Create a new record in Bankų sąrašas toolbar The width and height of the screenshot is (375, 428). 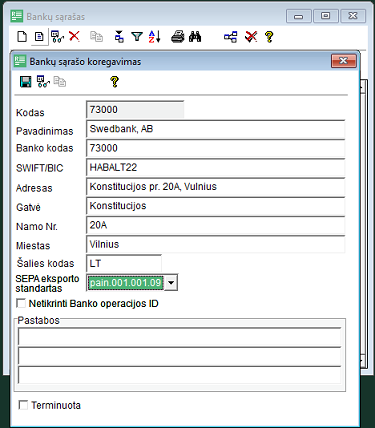point(22,36)
